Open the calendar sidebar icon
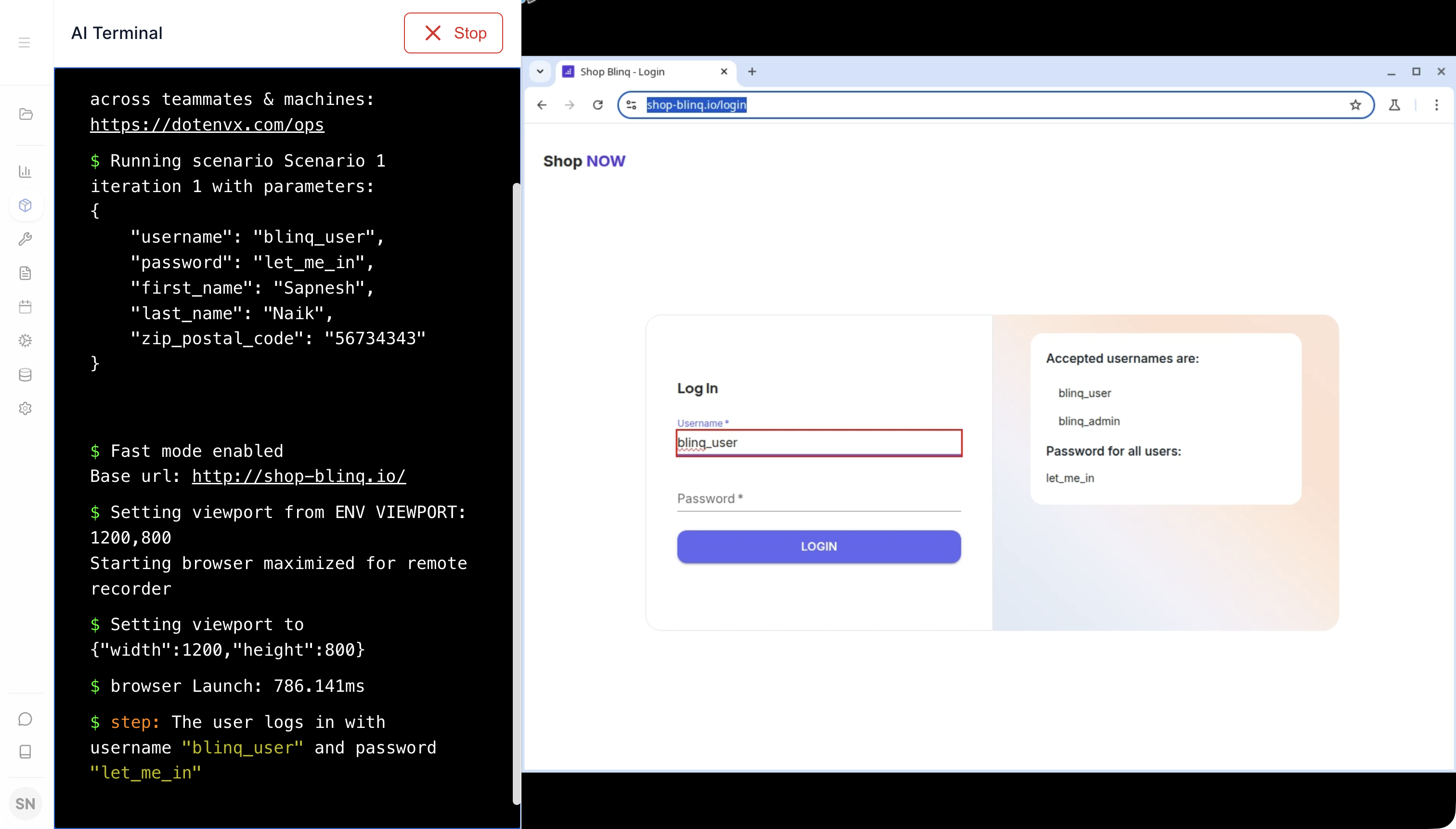Image resolution: width=1456 pixels, height=829 pixels. tap(25, 307)
